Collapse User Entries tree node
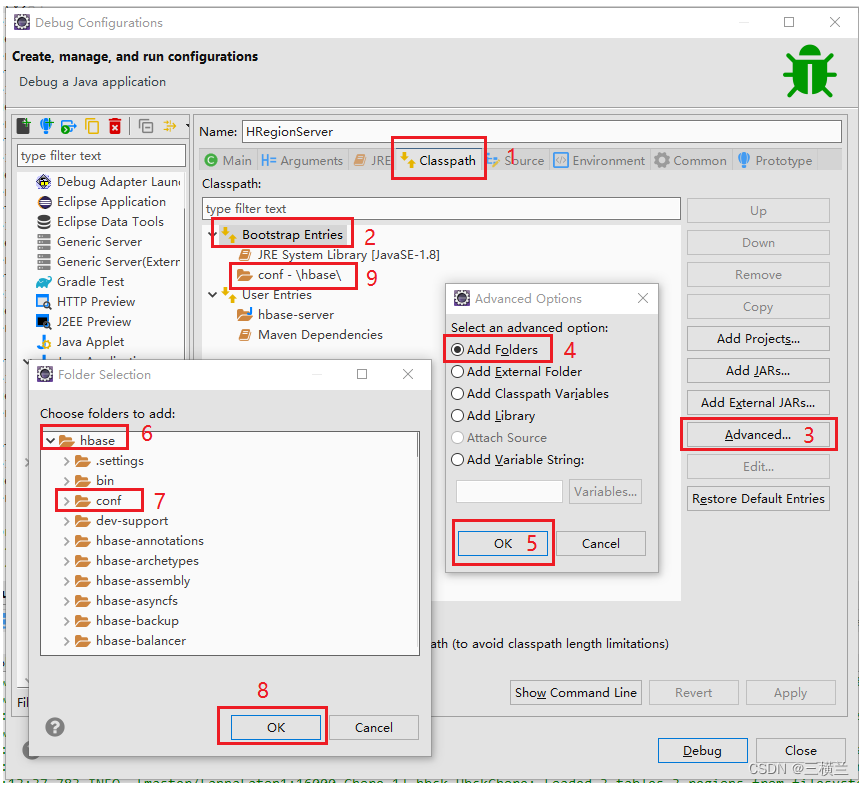Screen dimensions: 864x786 tap(213, 295)
